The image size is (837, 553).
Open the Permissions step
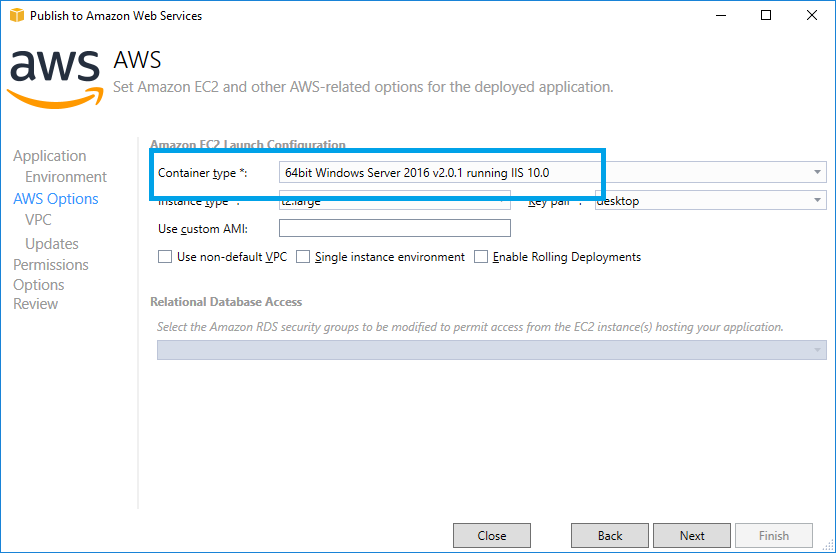tap(51, 265)
